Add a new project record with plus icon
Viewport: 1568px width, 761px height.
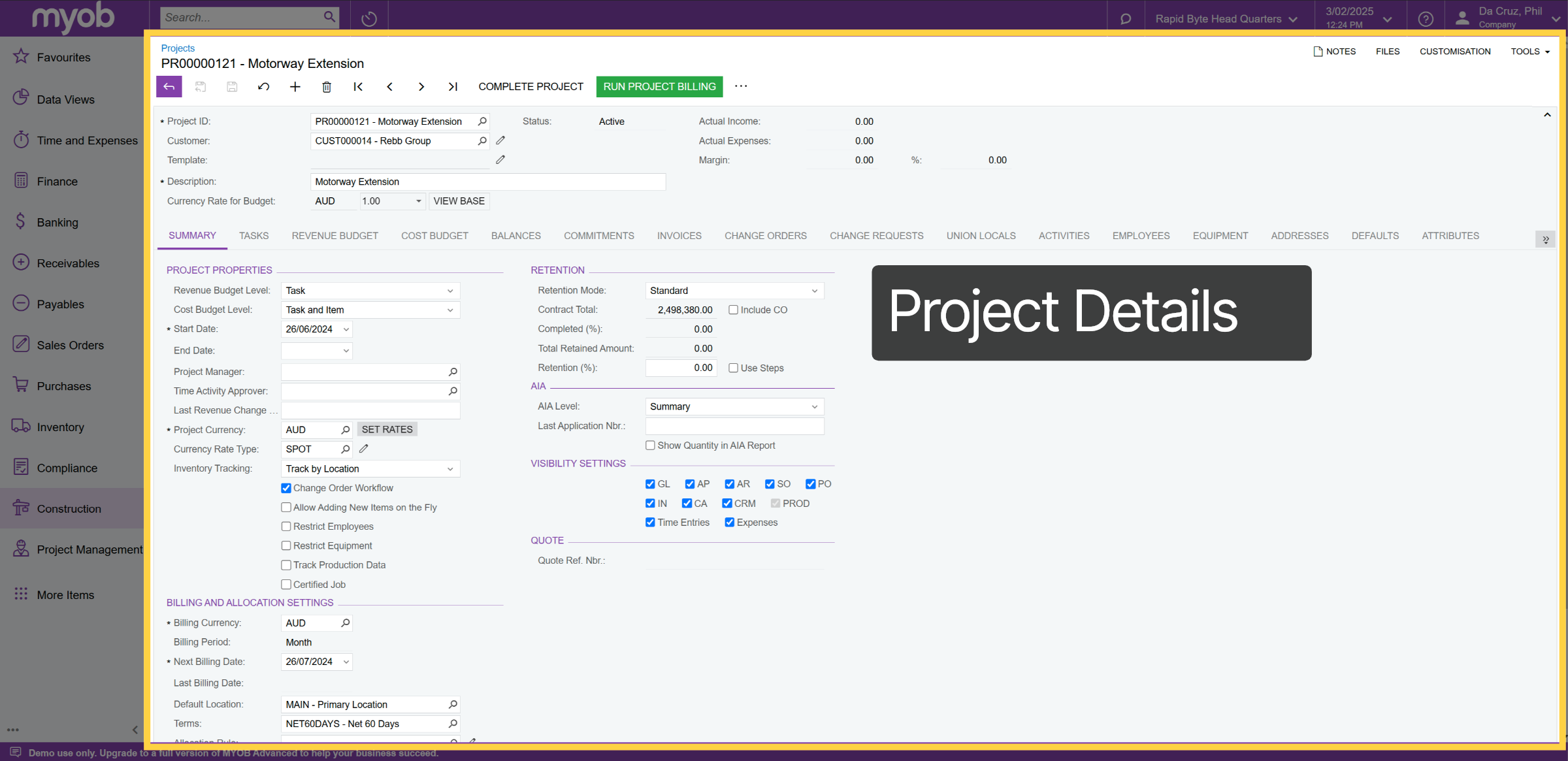tap(295, 87)
